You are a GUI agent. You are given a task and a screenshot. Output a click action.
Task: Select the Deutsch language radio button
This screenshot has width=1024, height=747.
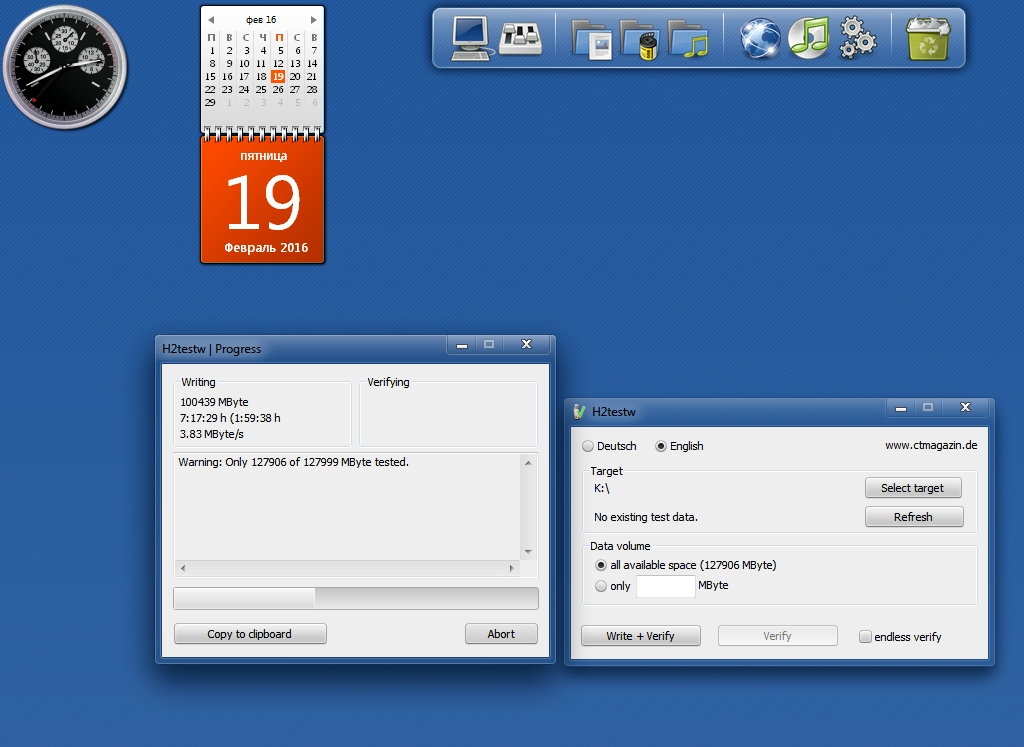[x=588, y=446]
